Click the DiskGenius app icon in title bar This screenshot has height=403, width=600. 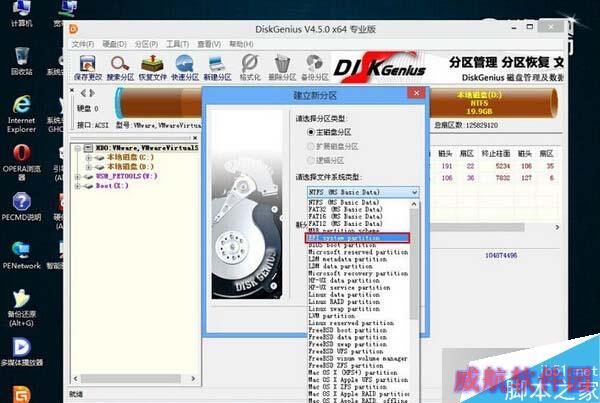coord(73,29)
